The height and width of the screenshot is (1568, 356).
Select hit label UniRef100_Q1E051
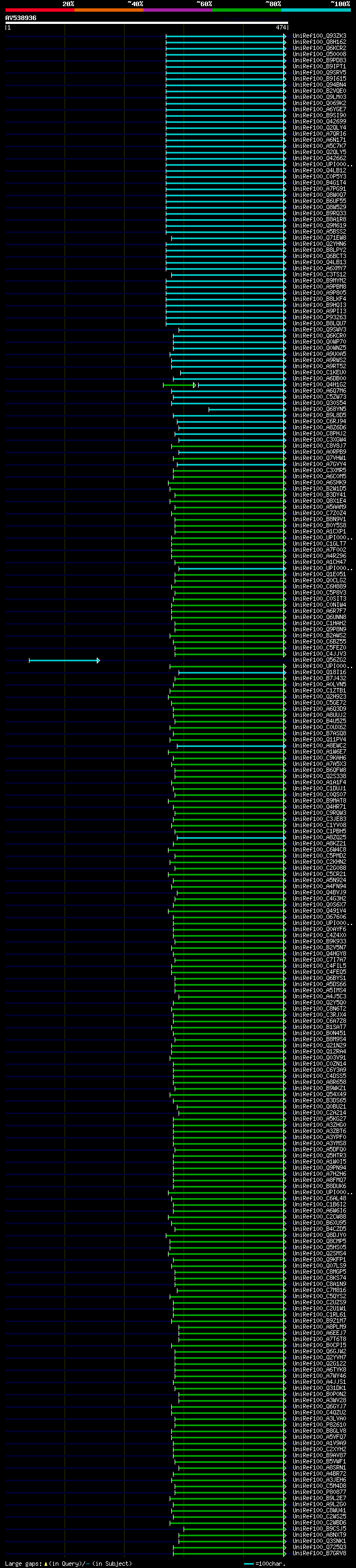click(319, 575)
